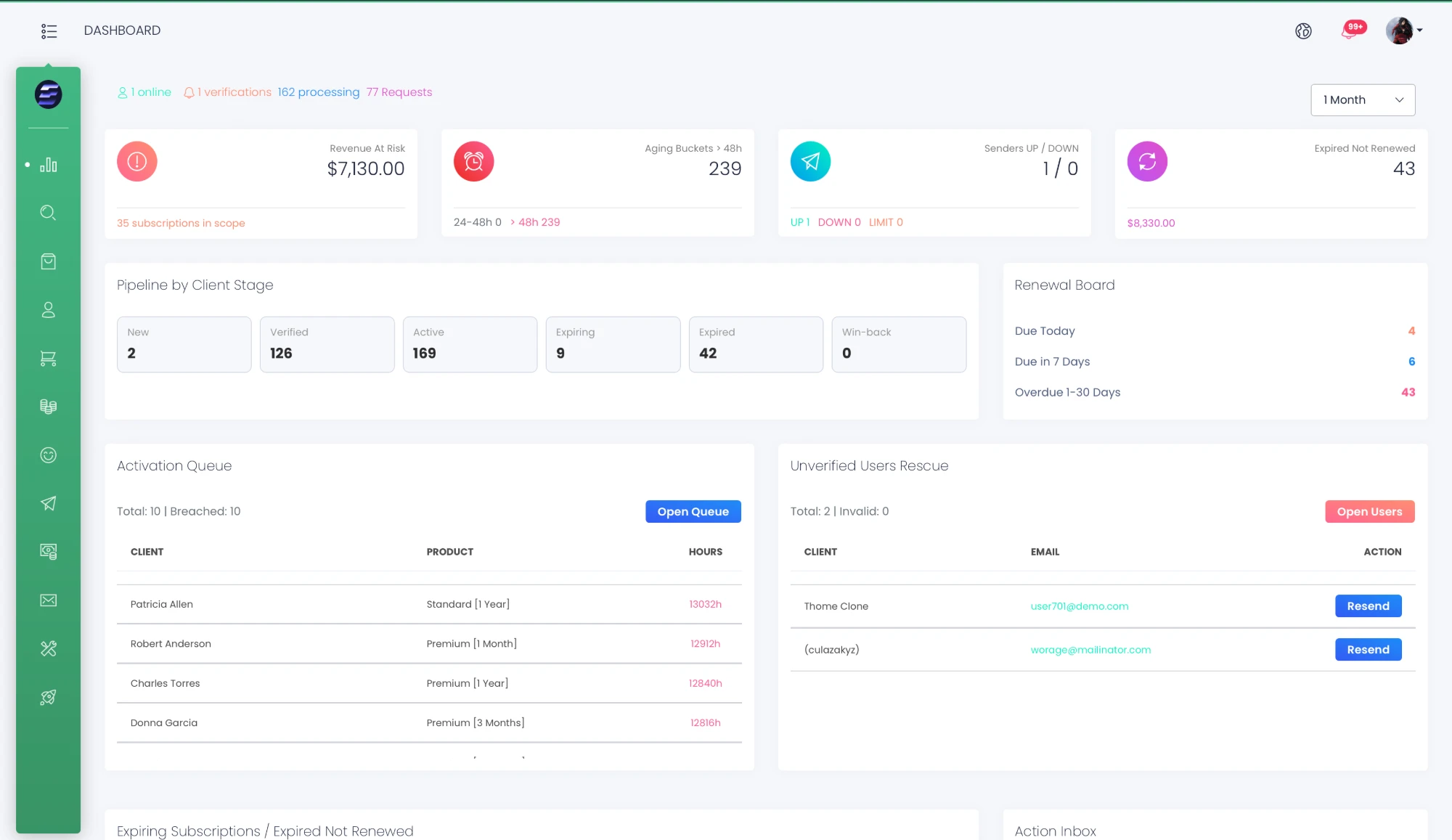Screen dimensions: 1452x840
Task: Click the 162 processing link
Action: click(319, 92)
